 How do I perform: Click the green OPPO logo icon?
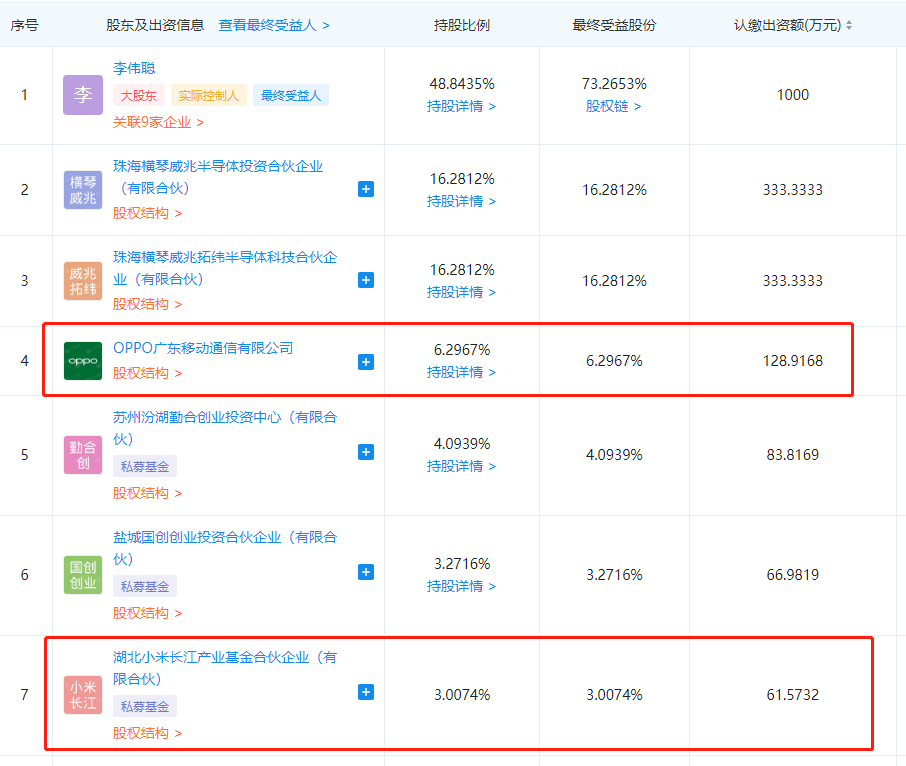[x=82, y=361]
